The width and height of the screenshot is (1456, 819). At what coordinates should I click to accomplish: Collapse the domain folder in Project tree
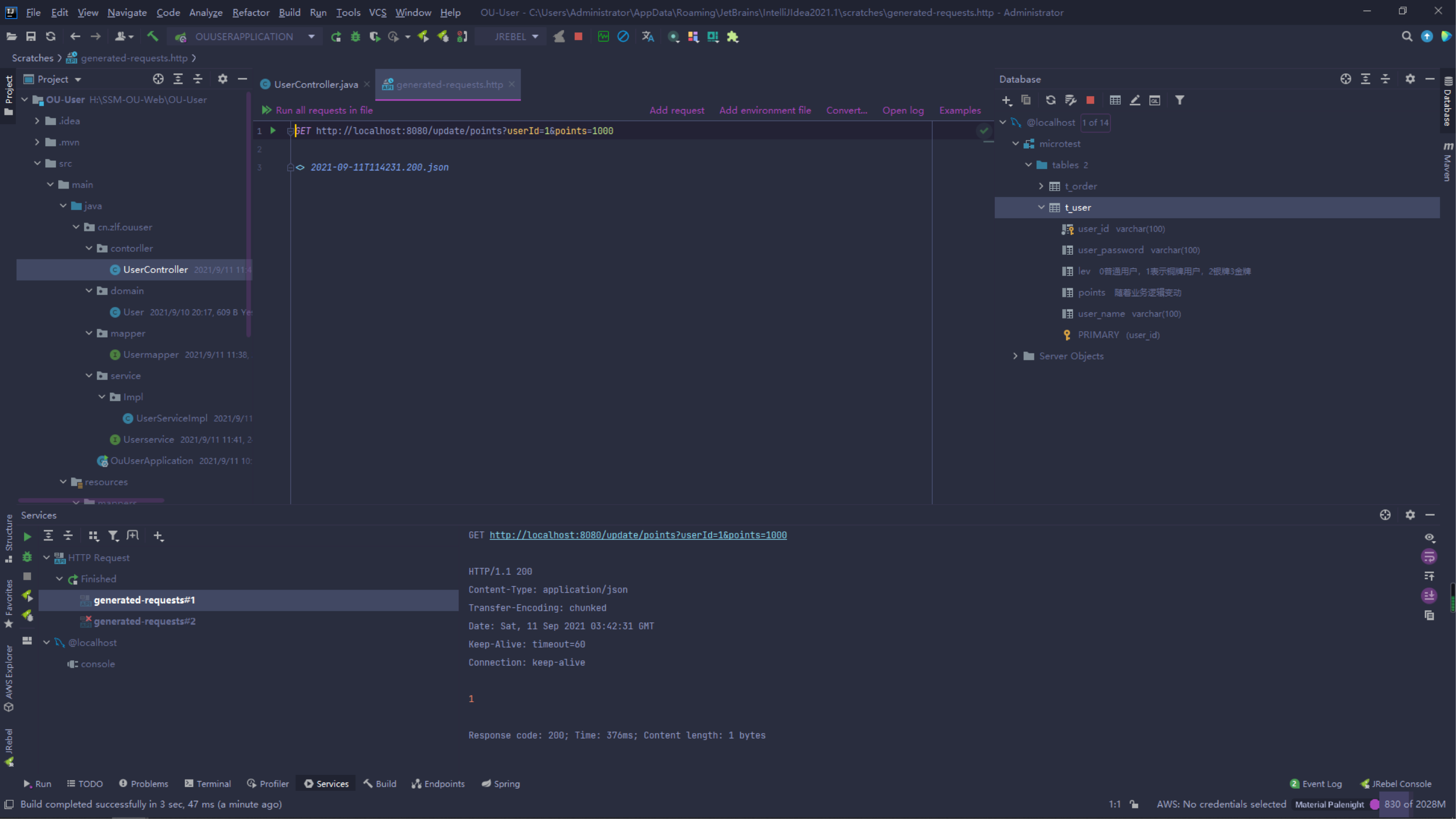coord(89,291)
